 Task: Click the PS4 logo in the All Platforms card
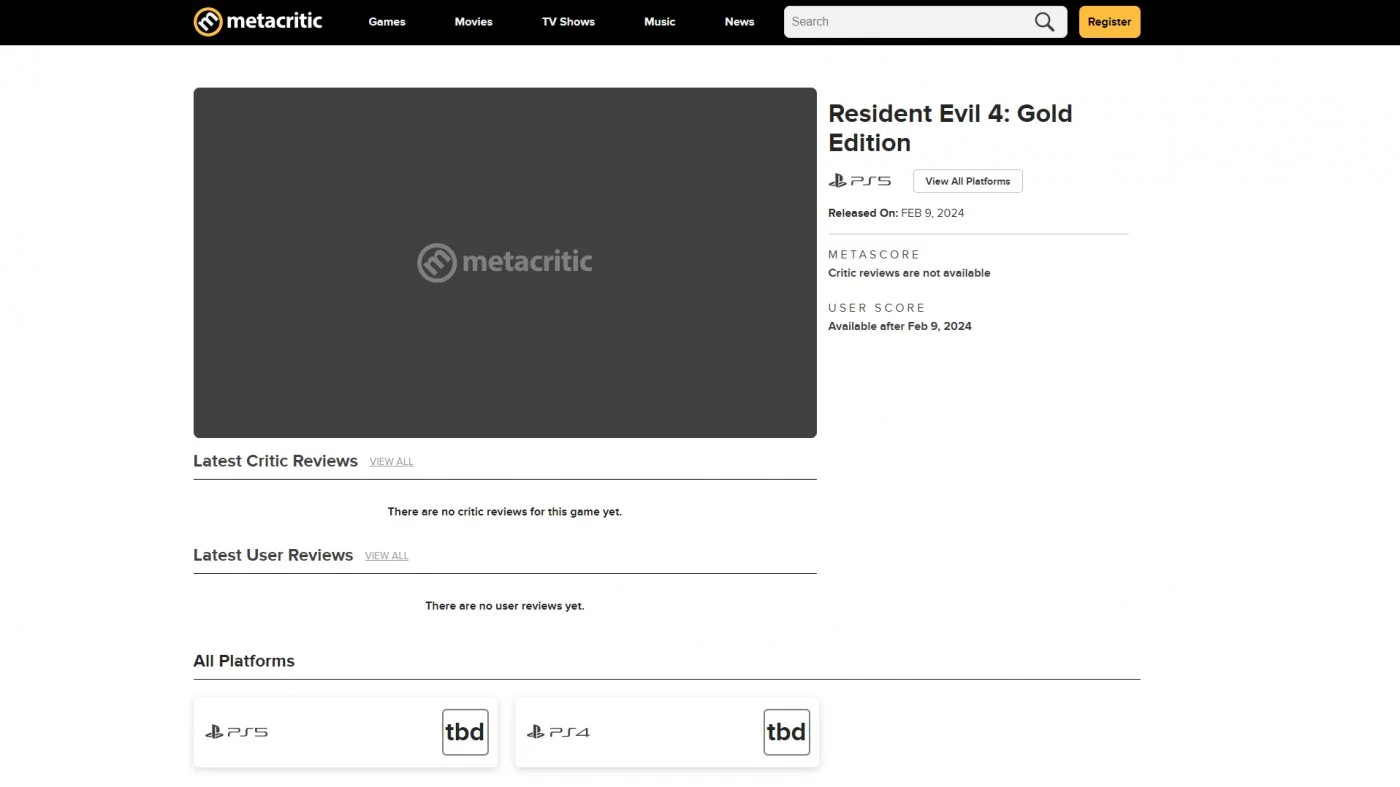(x=558, y=732)
